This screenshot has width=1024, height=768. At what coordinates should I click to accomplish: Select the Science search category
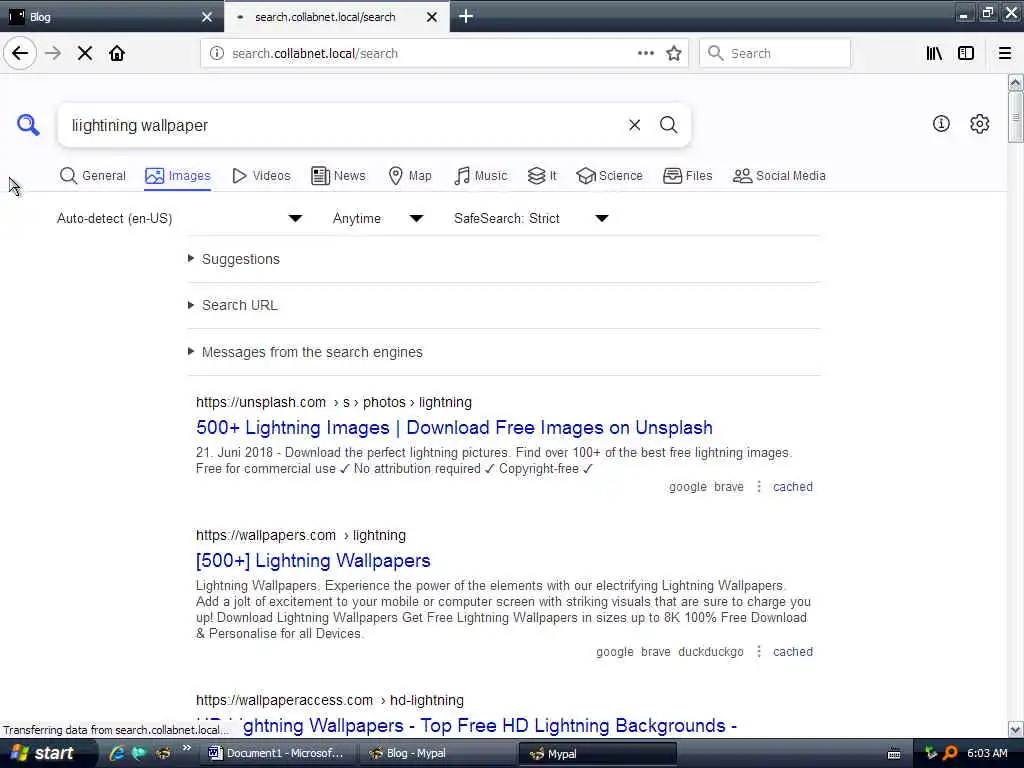609,176
